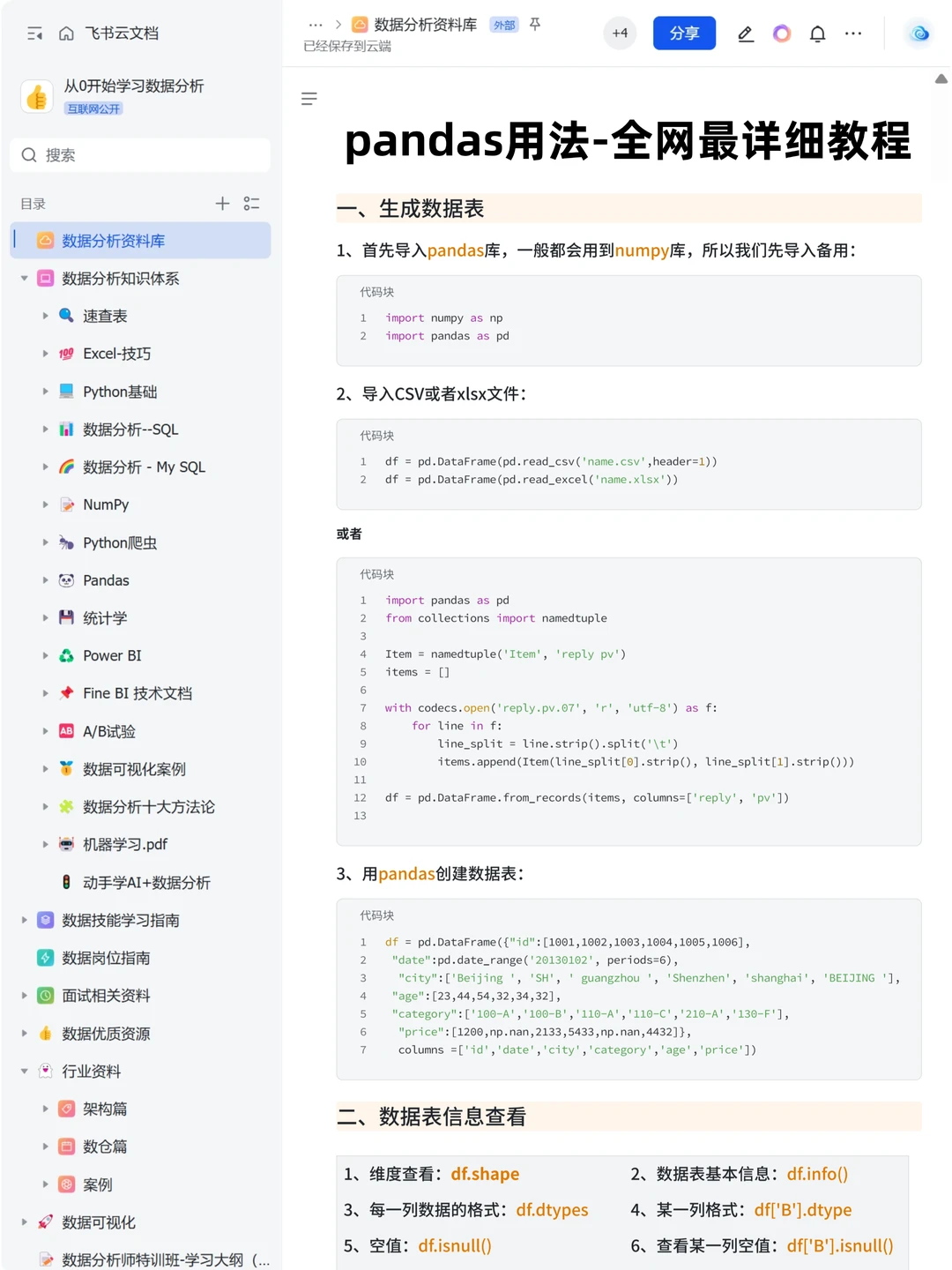This screenshot has width=952, height=1270.
Task: Click the document outline icon above the title
Action: pos(309,99)
